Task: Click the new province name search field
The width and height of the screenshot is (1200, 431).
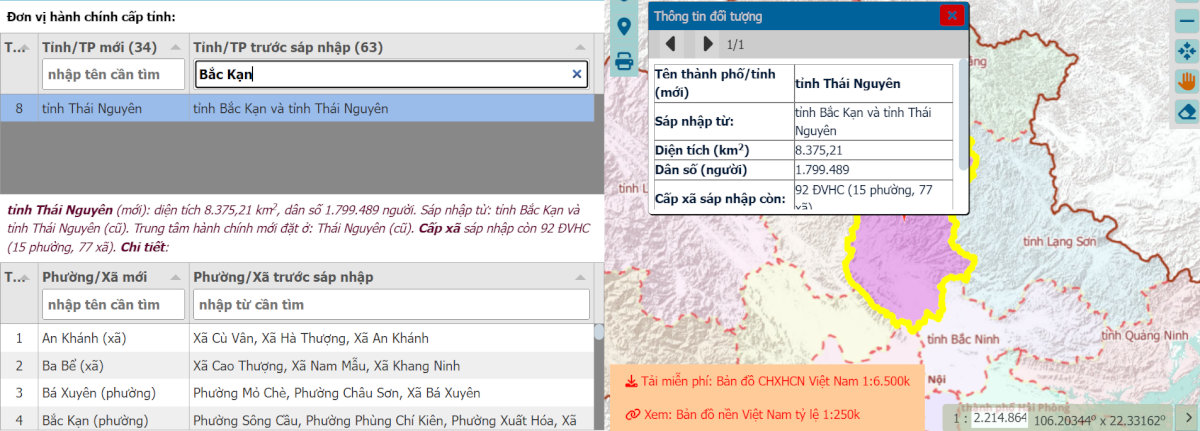Action: pyautogui.click(x=113, y=74)
